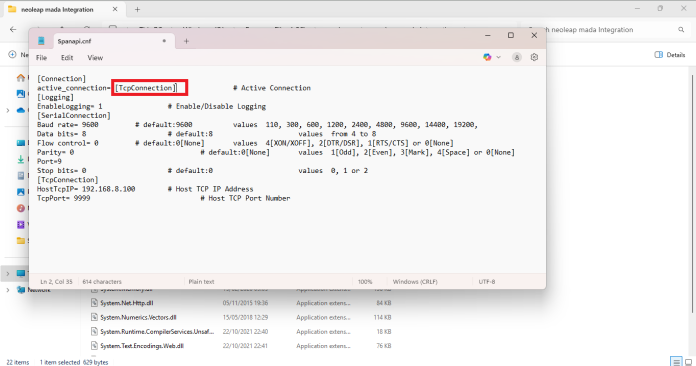Image resolution: width=696 pixels, height=366 pixels.
Task: Click the Data bits= 8 text
Action: (x=62, y=134)
